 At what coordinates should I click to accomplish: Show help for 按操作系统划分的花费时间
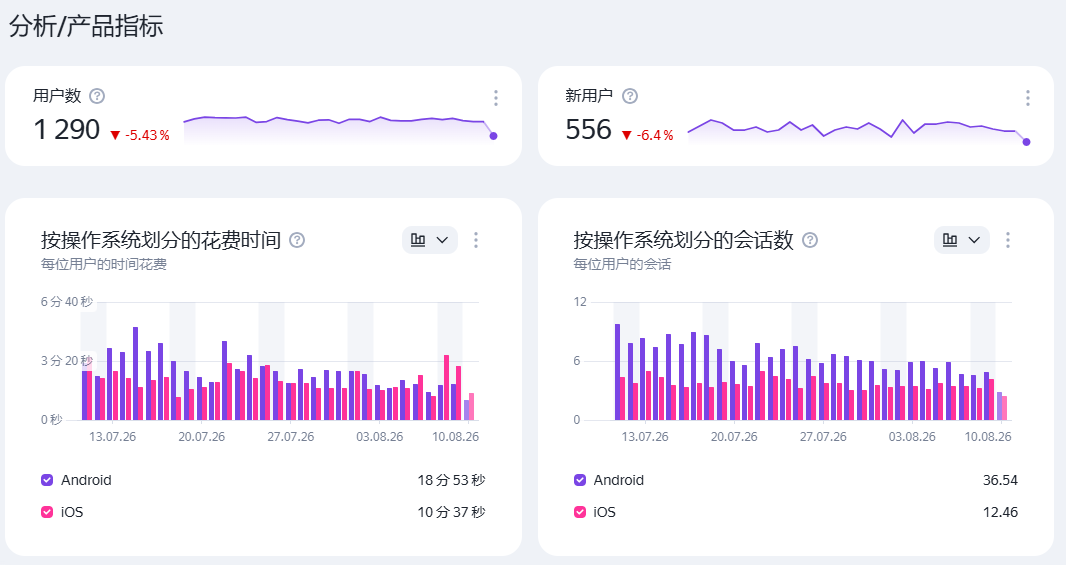(297, 240)
